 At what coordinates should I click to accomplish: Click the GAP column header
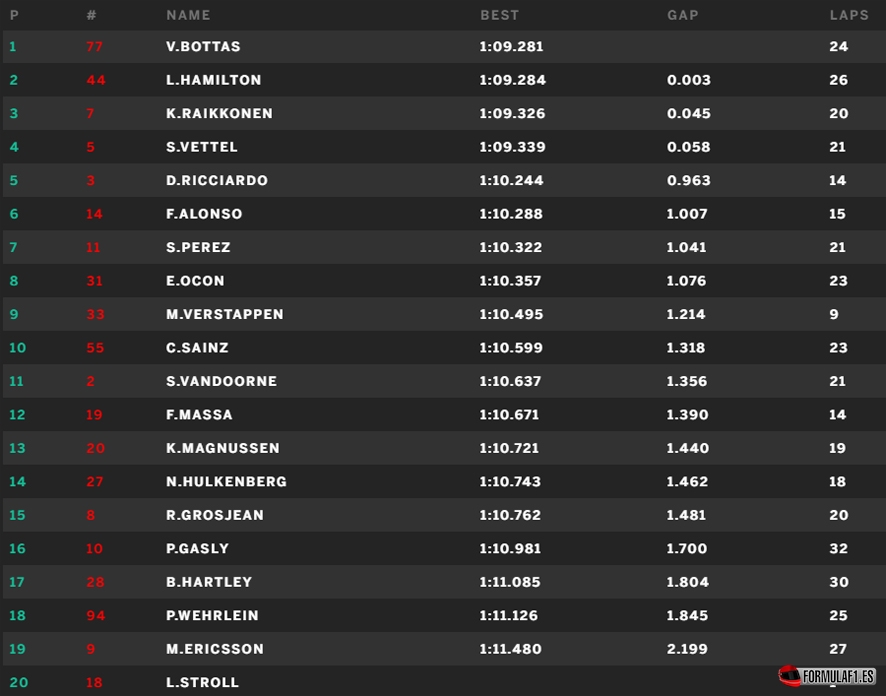pos(683,15)
